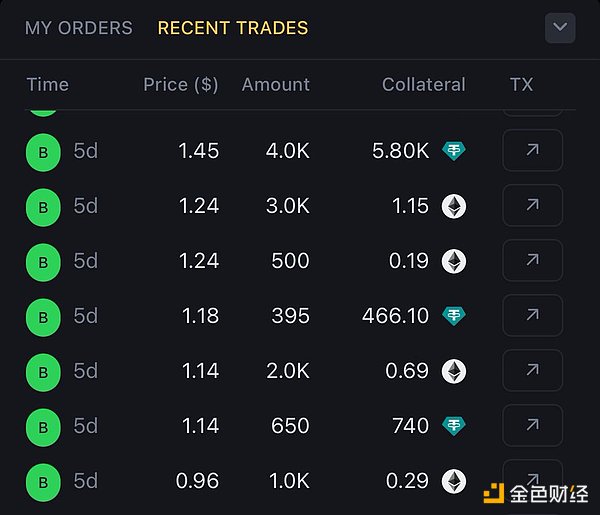The height and width of the screenshot is (515, 600).
Task: Click the Time column header
Action: tap(48, 85)
